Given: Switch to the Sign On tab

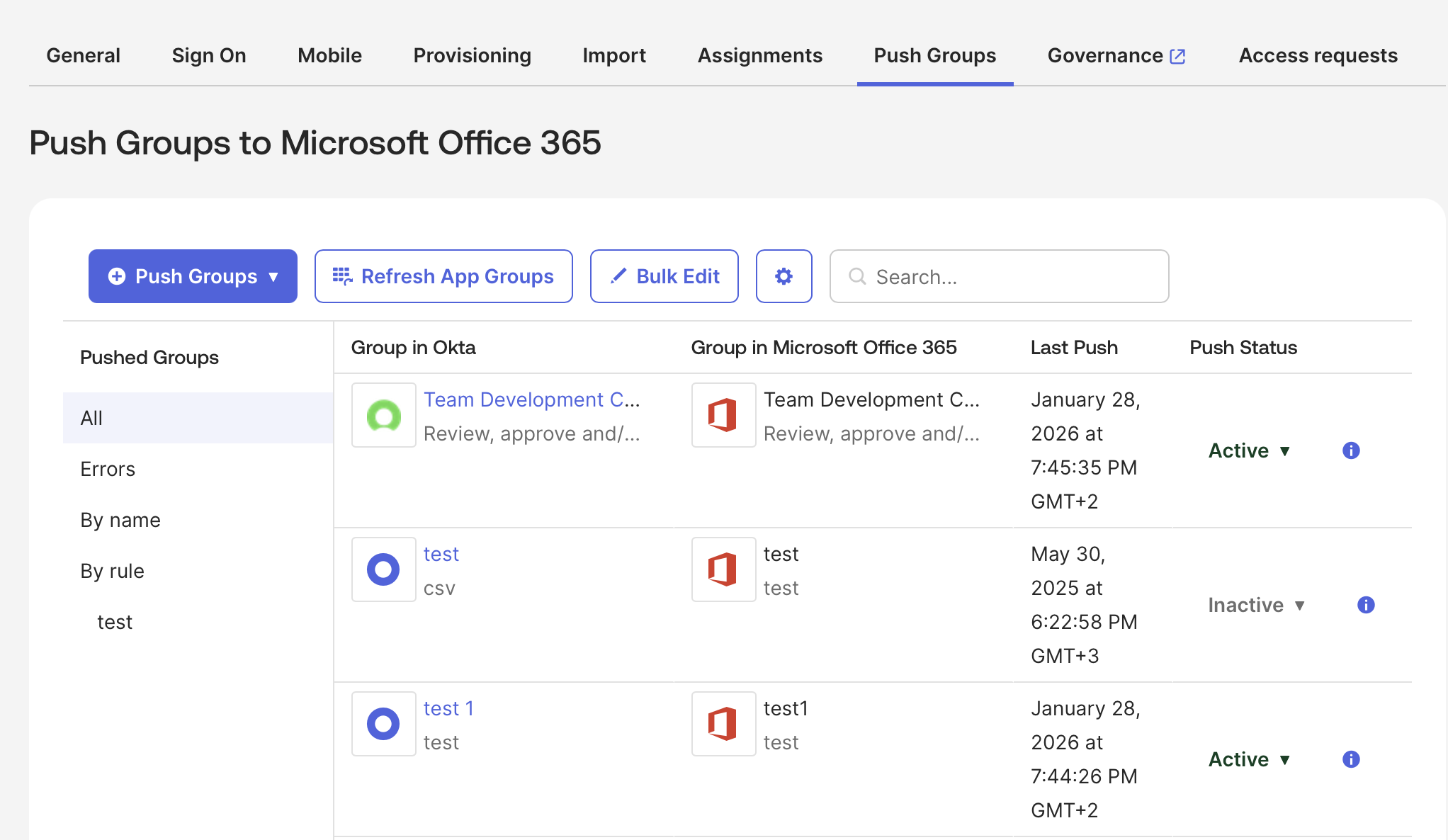Looking at the screenshot, I should [x=209, y=55].
